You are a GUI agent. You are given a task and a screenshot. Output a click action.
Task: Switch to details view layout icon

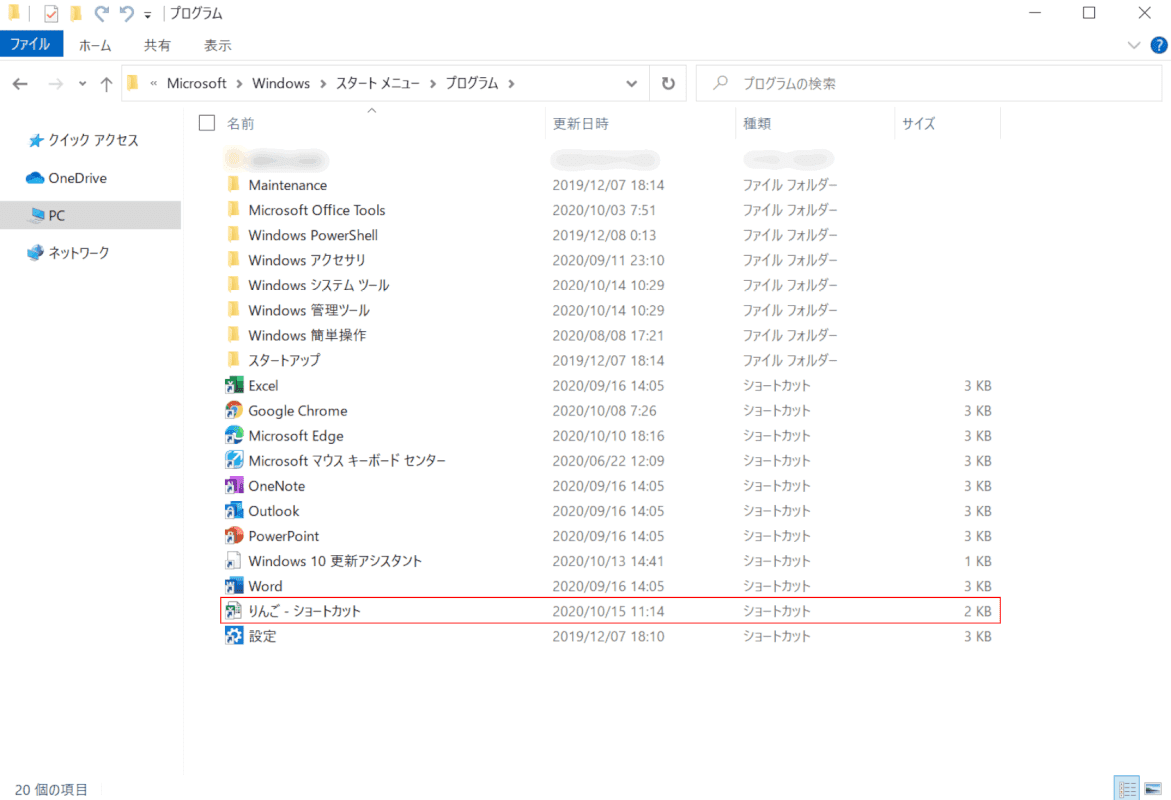pos(1126,788)
